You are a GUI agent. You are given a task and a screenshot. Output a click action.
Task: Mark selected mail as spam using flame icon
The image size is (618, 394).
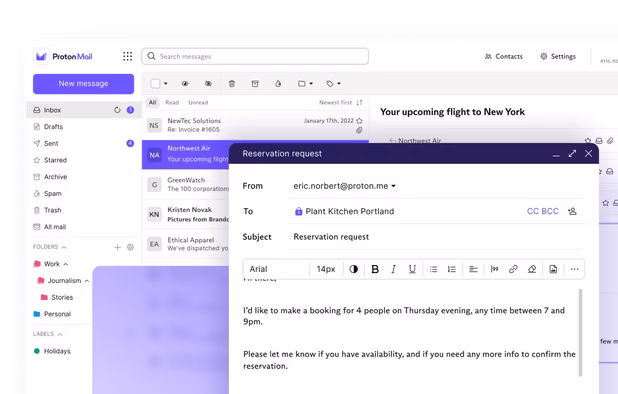pos(278,84)
